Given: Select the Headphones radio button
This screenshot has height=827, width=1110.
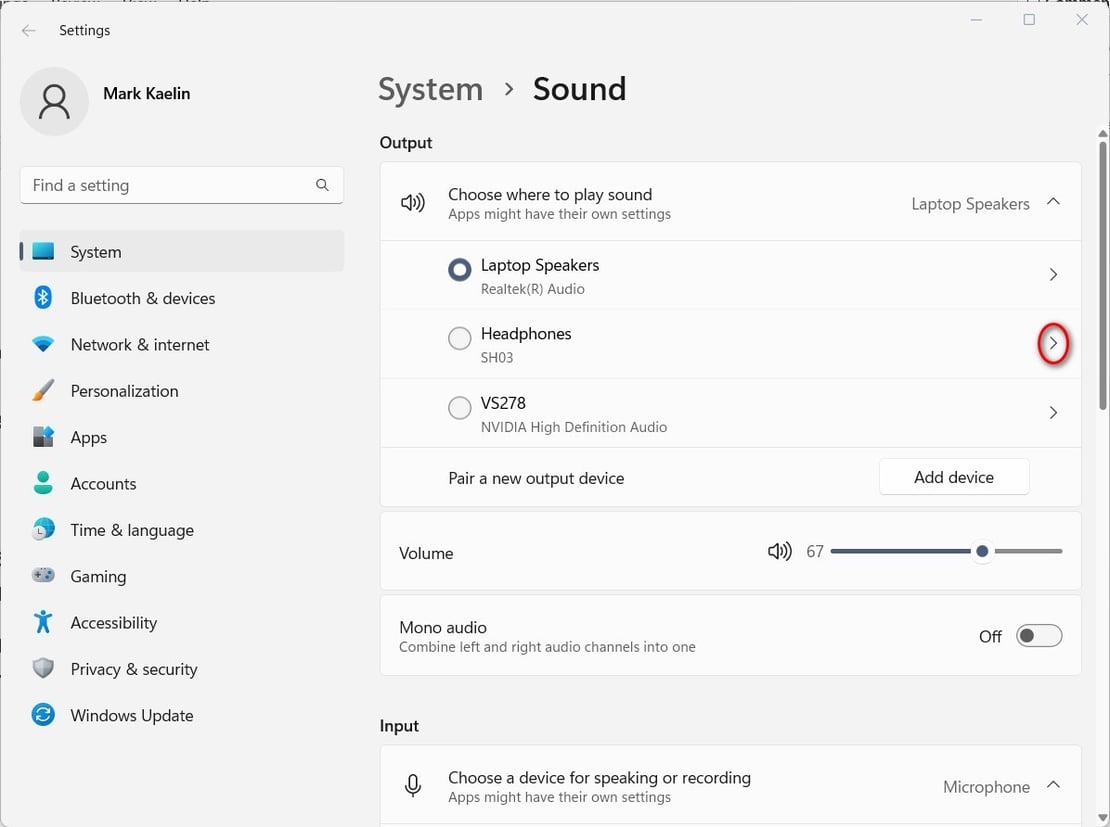Looking at the screenshot, I should pos(459,338).
